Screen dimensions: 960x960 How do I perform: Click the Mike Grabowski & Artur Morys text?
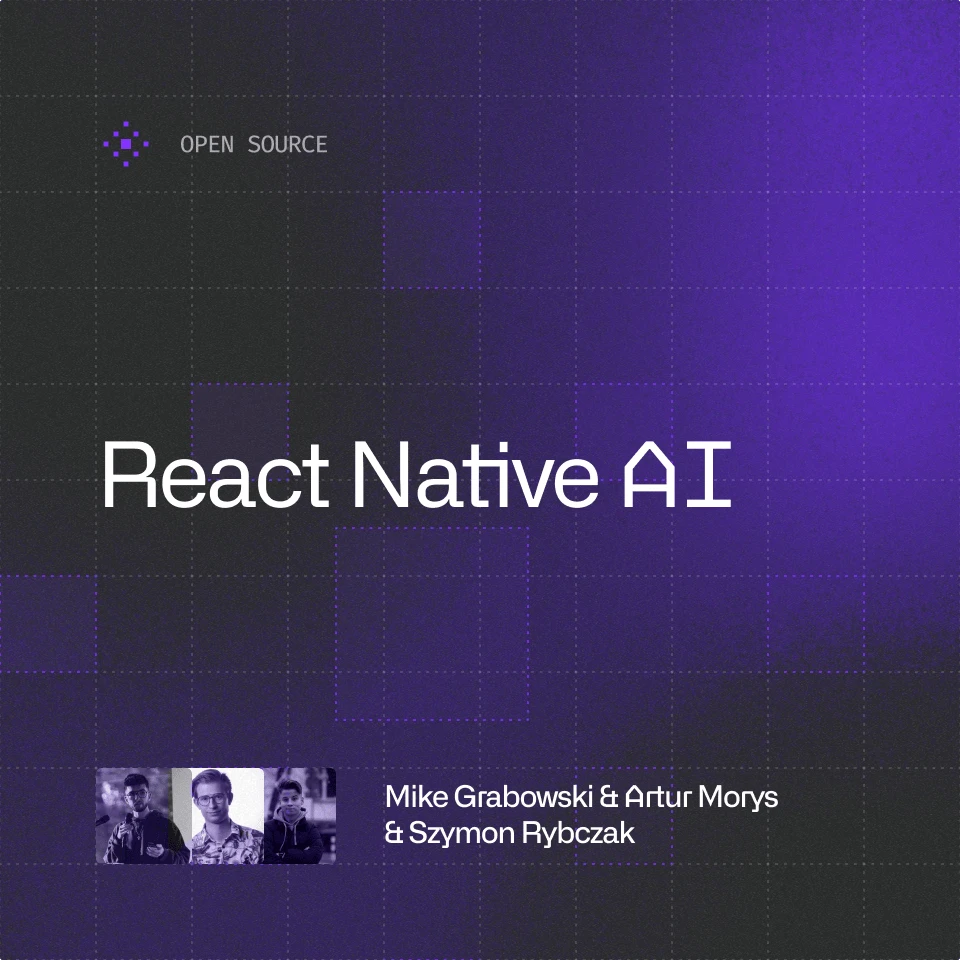click(x=582, y=797)
